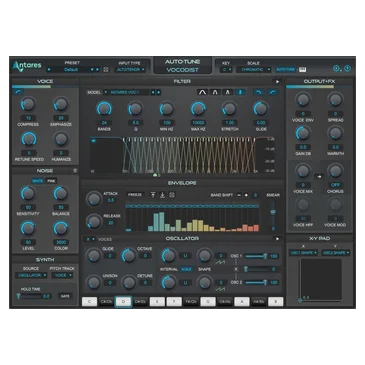
Task: Open the Voices count dropdown
Action: pyautogui.click(x=90, y=239)
